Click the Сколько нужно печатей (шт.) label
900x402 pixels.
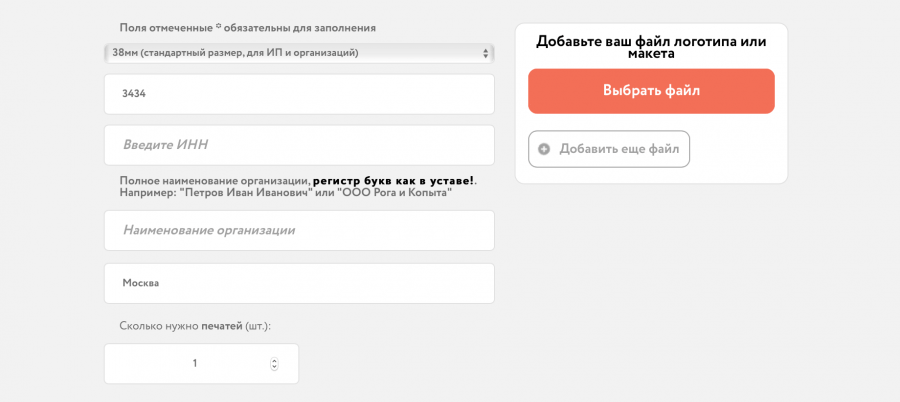195,326
